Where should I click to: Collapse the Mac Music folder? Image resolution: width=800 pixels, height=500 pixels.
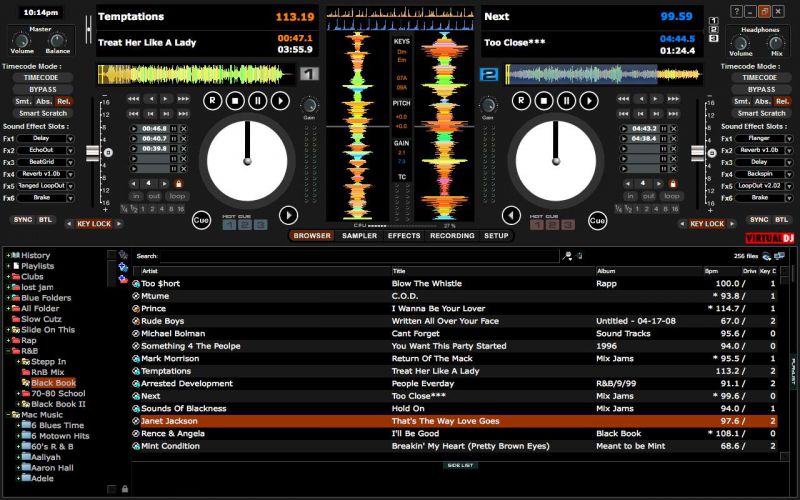[8, 415]
